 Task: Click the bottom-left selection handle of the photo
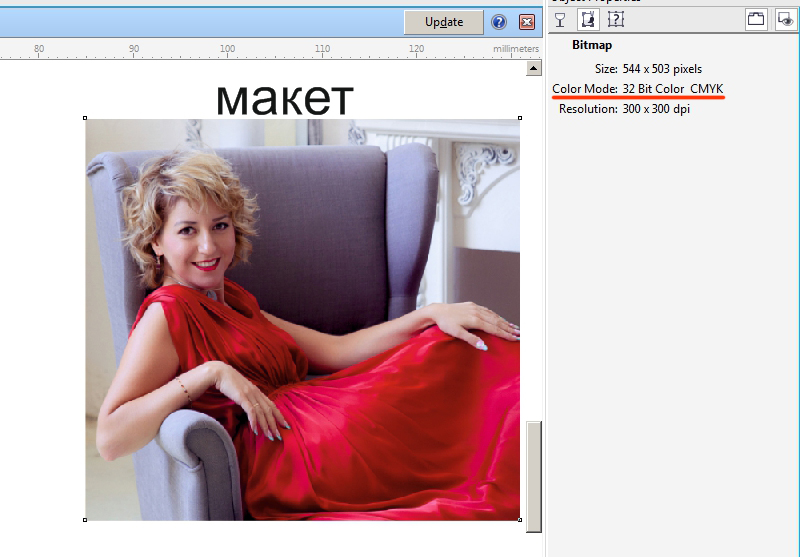tap(85, 520)
